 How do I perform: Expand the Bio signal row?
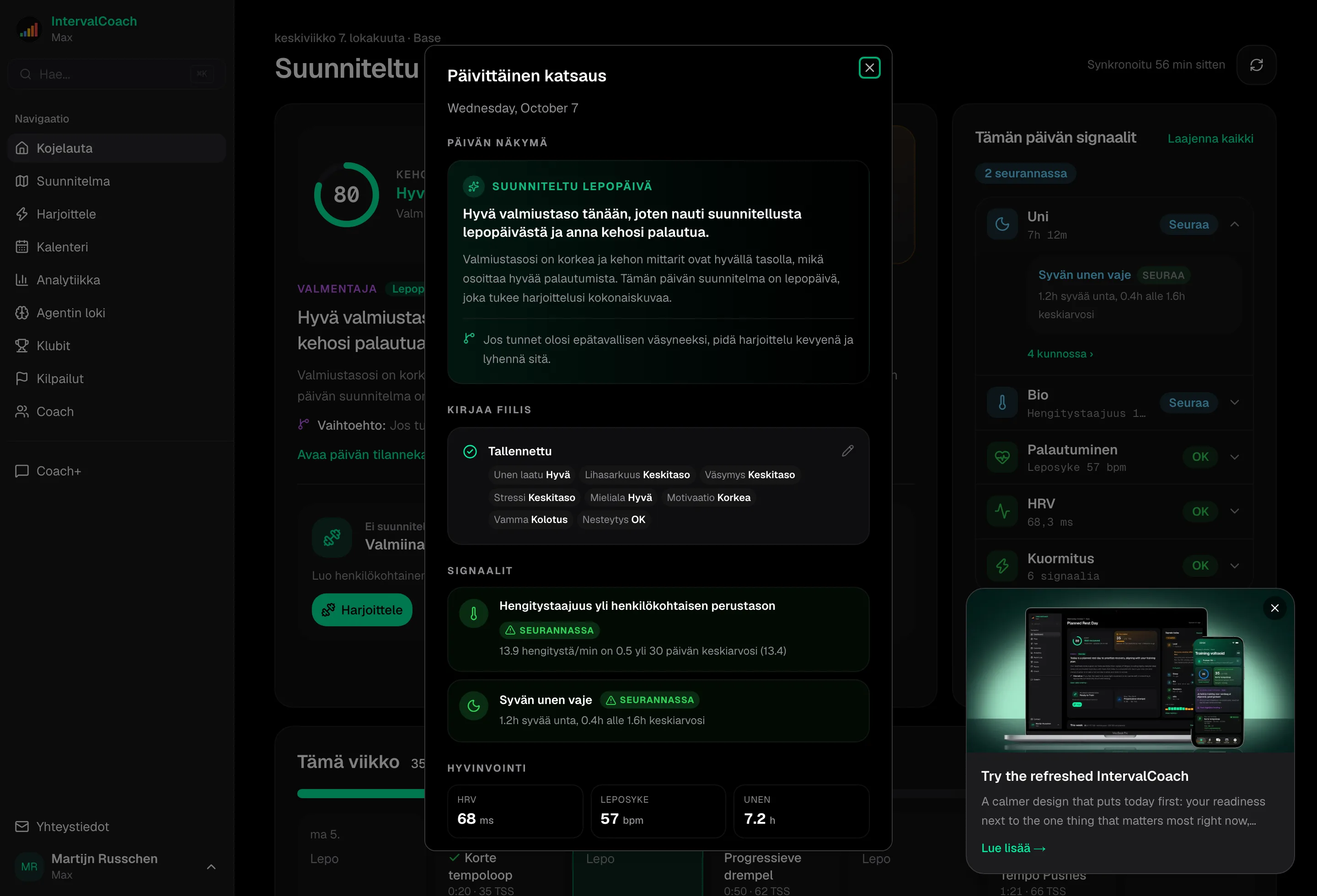(1234, 403)
